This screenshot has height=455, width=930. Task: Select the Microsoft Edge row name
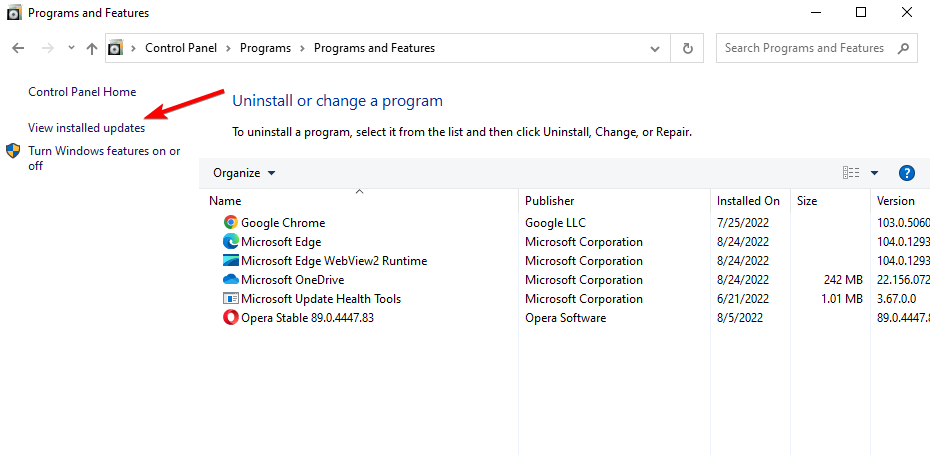[x=281, y=241]
